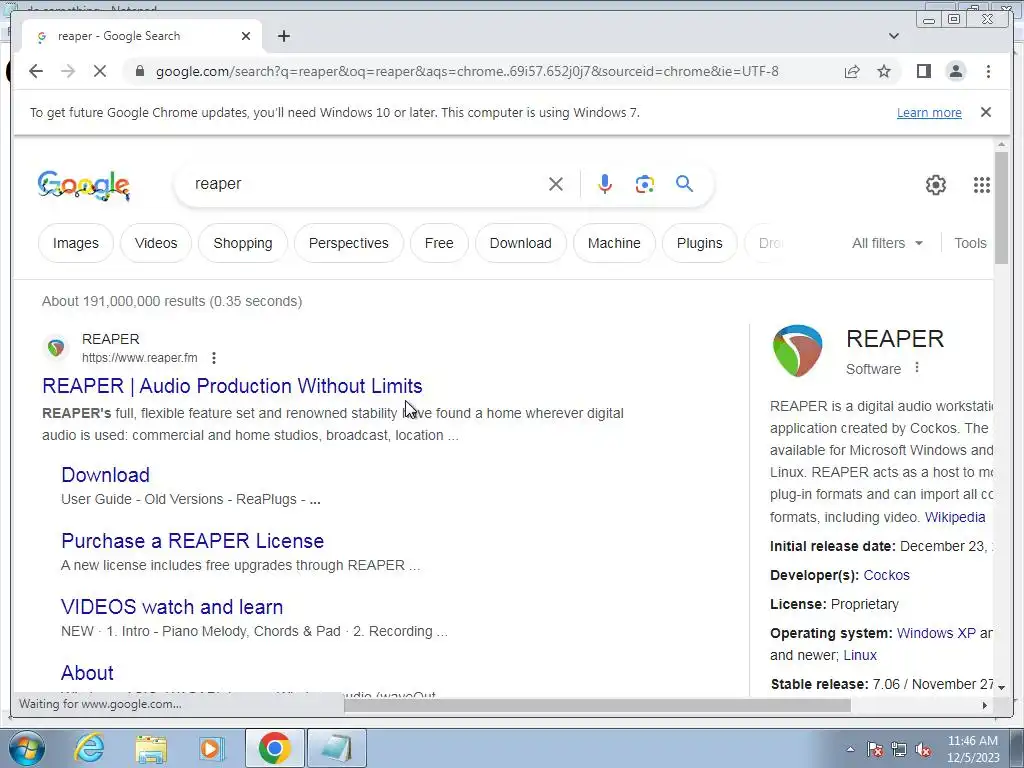Image resolution: width=1024 pixels, height=768 pixels.
Task: Open the muted volume tray icon
Action: (x=923, y=749)
